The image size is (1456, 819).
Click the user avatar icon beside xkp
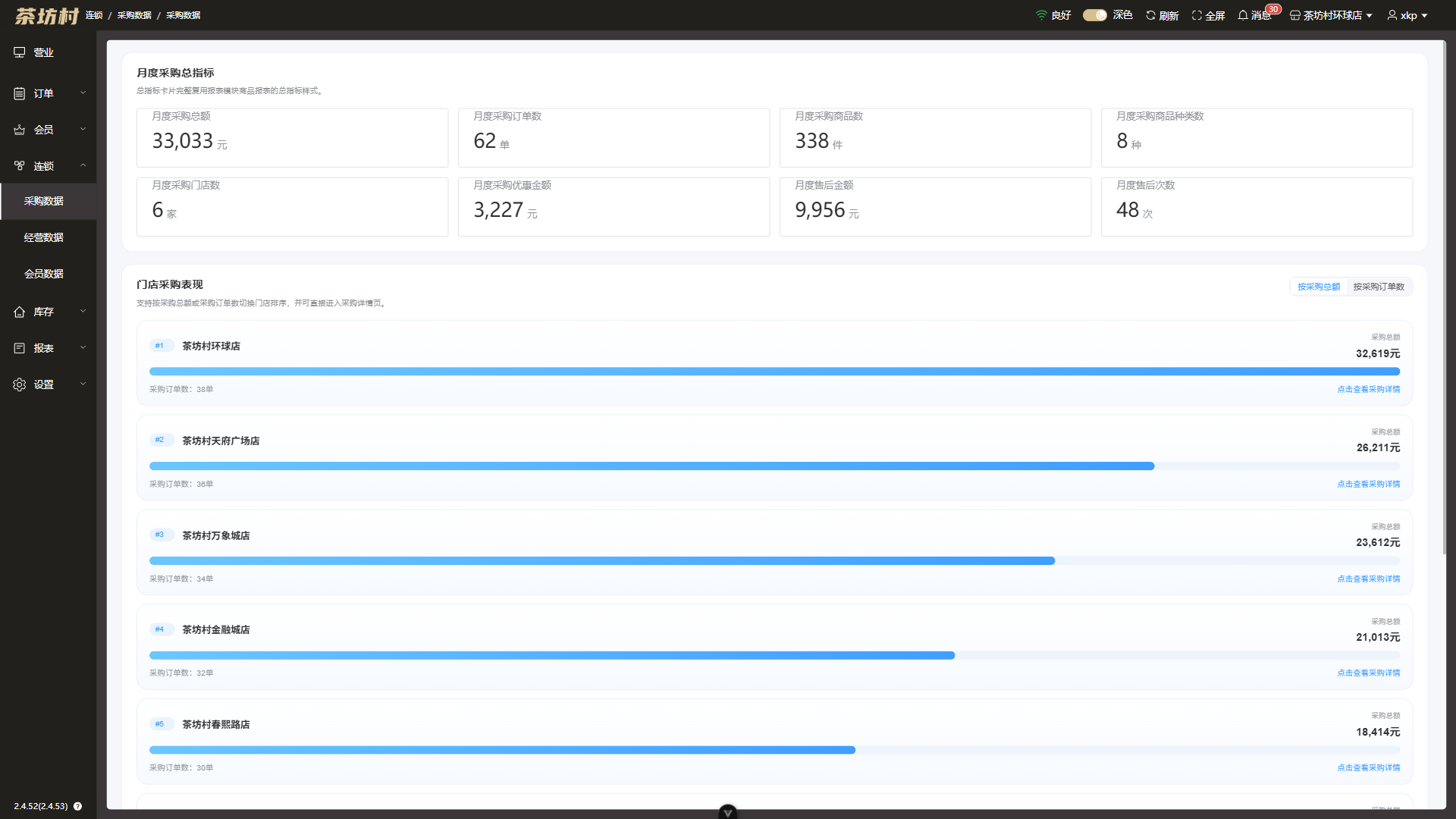pos(1392,15)
